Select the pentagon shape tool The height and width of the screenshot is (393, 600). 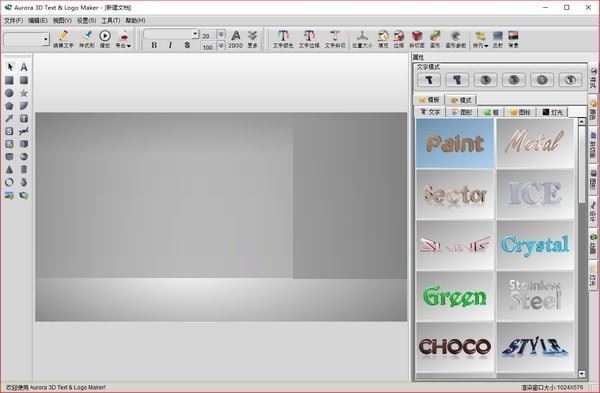[10, 106]
